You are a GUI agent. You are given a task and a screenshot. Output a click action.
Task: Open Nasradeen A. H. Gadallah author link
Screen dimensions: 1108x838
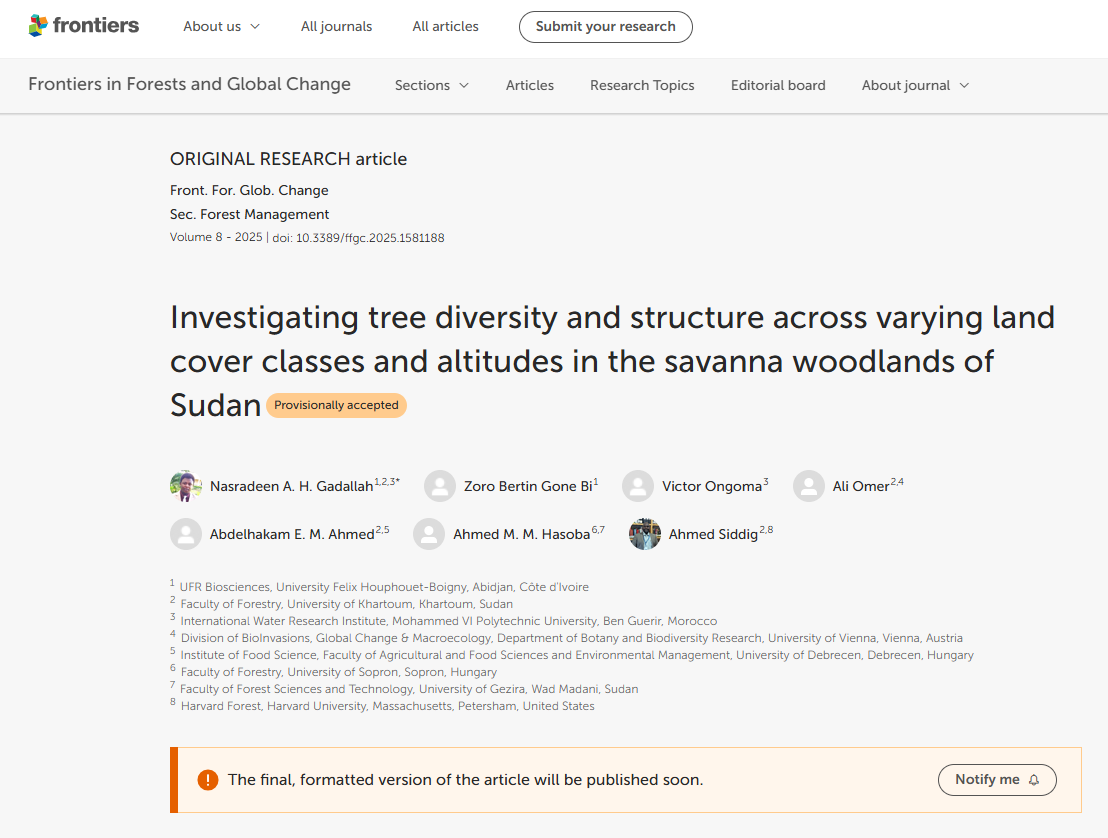tap(291, 486)
